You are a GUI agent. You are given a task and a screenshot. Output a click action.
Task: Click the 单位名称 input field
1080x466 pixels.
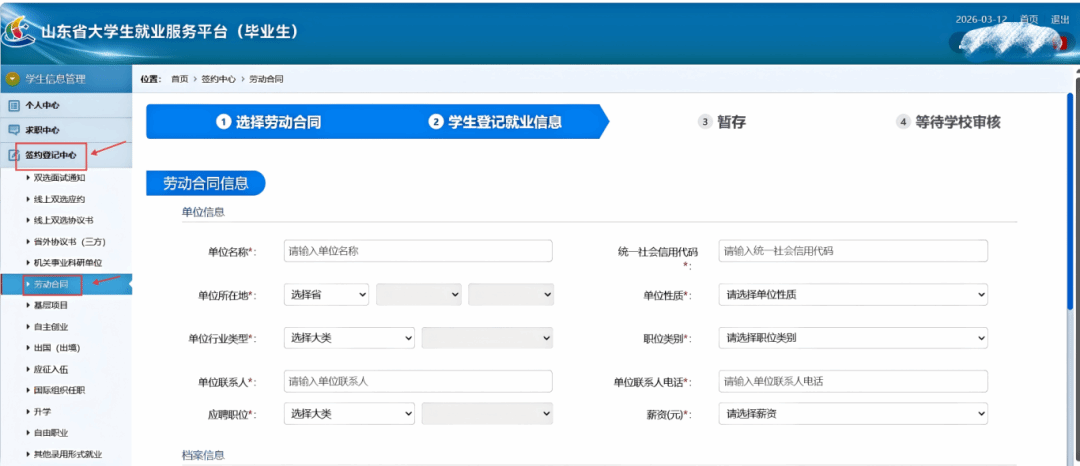tap(418, 251)
